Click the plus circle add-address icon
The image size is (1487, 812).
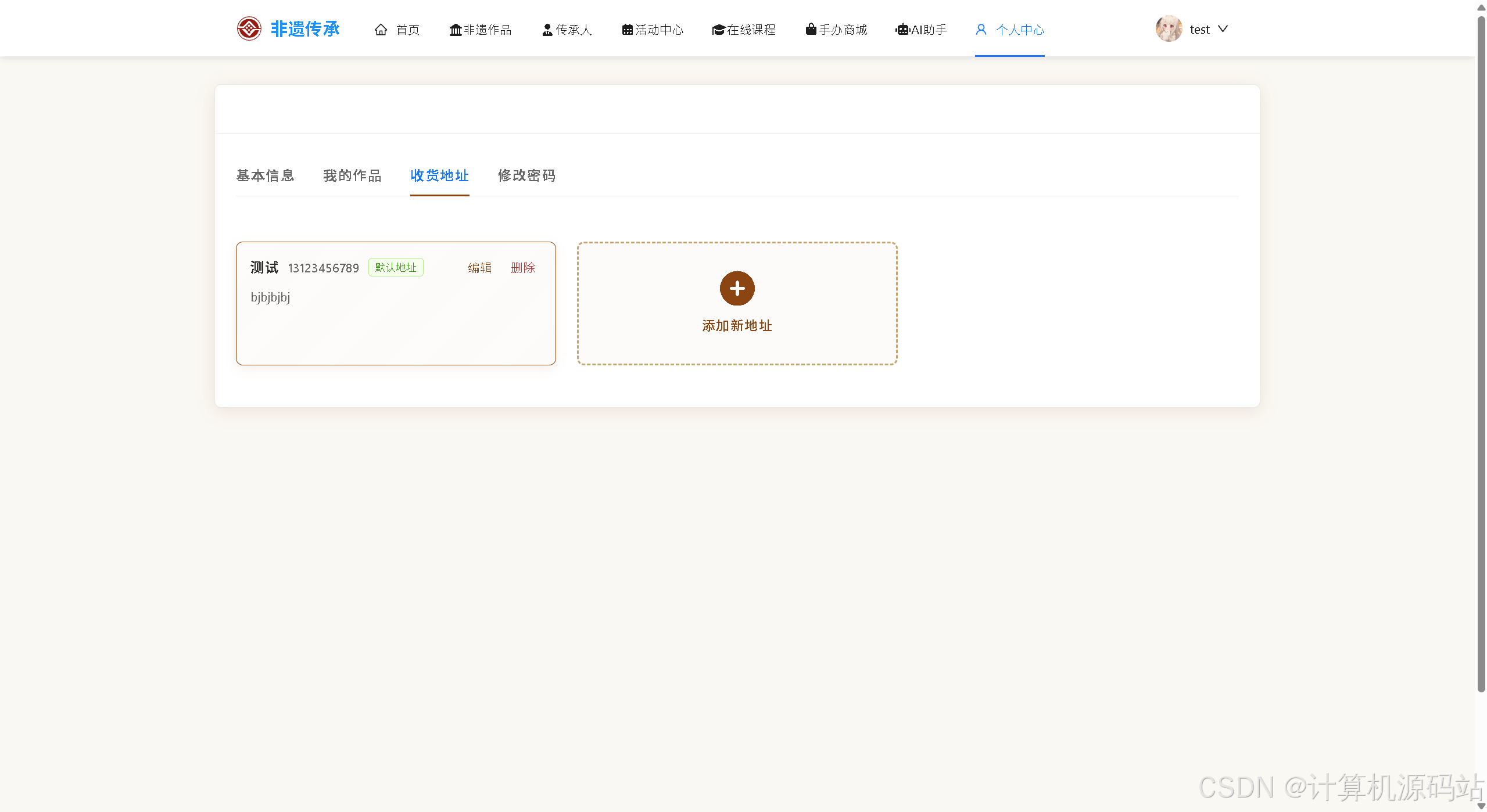[x=737, y=288]
